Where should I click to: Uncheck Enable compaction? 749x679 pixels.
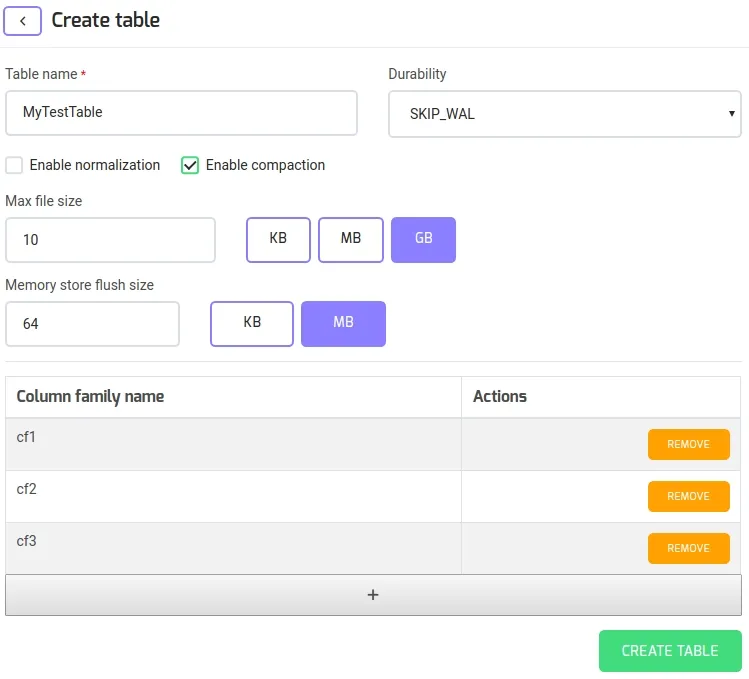tap(190, 165)
